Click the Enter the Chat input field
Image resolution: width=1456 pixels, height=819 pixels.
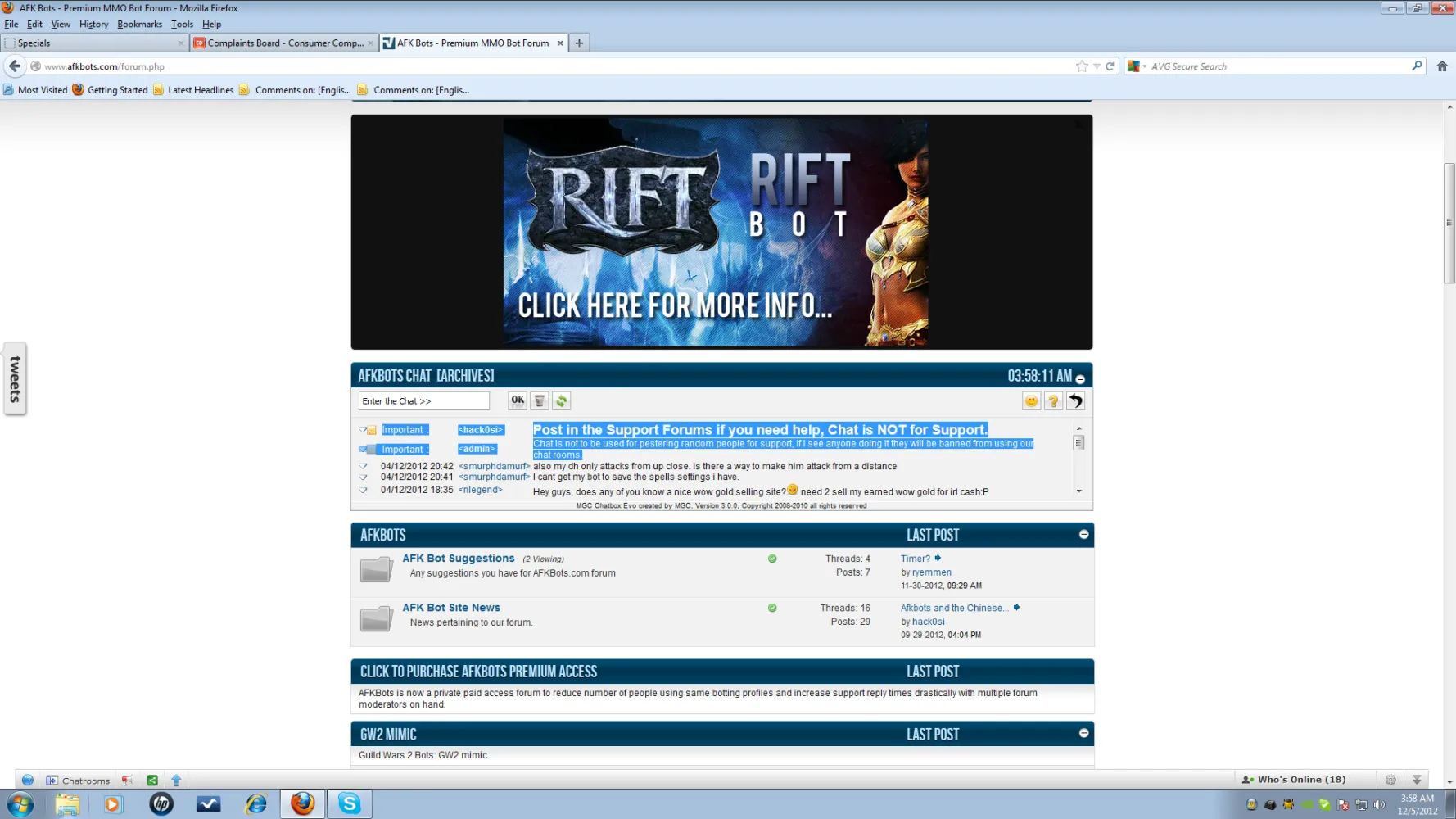click(424, 400)
